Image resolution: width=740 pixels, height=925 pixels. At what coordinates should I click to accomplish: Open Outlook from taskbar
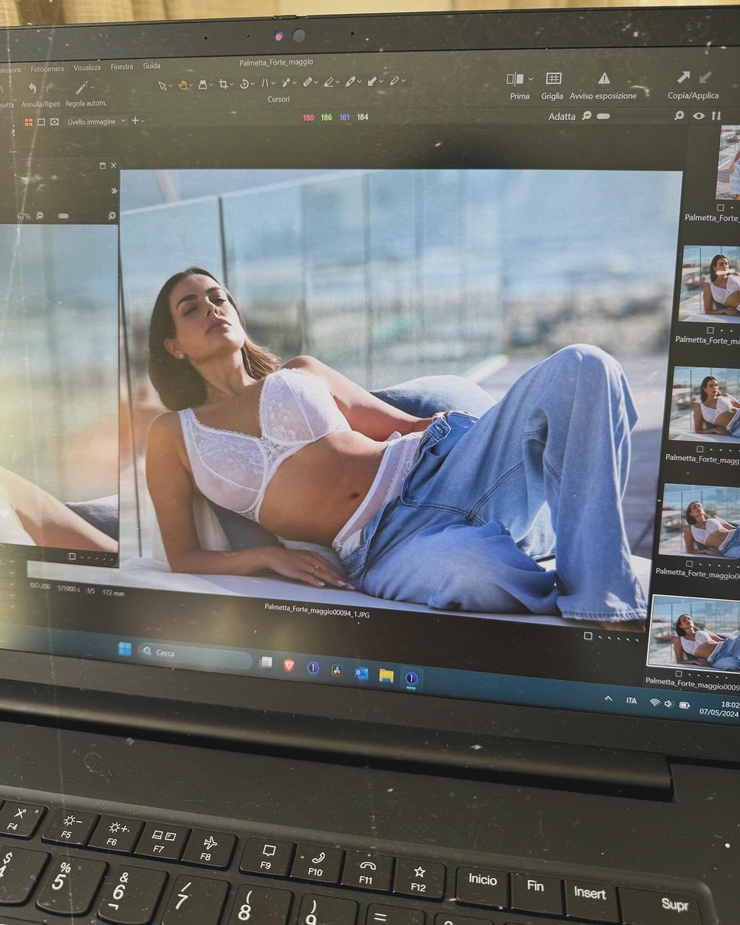pos(361,673)
